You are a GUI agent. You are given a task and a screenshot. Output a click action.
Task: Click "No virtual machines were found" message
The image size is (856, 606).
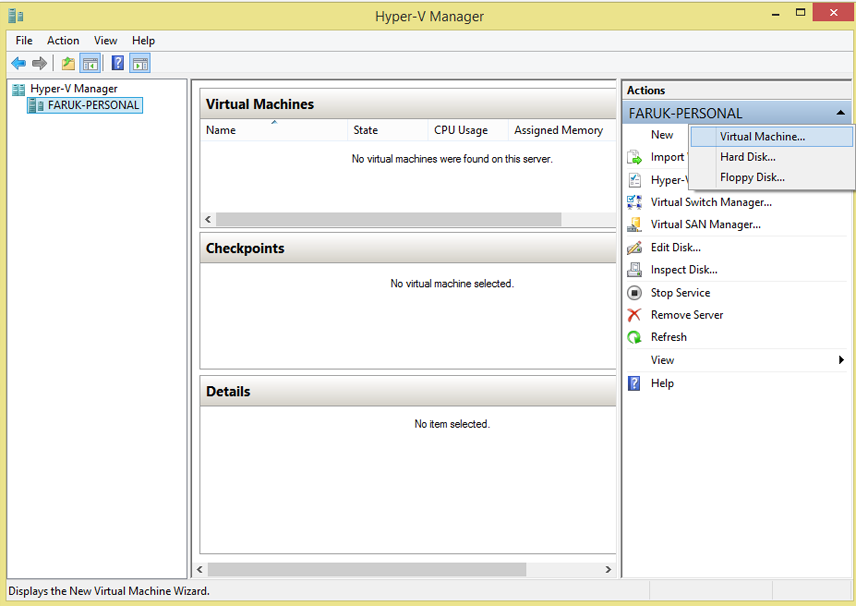452,159
